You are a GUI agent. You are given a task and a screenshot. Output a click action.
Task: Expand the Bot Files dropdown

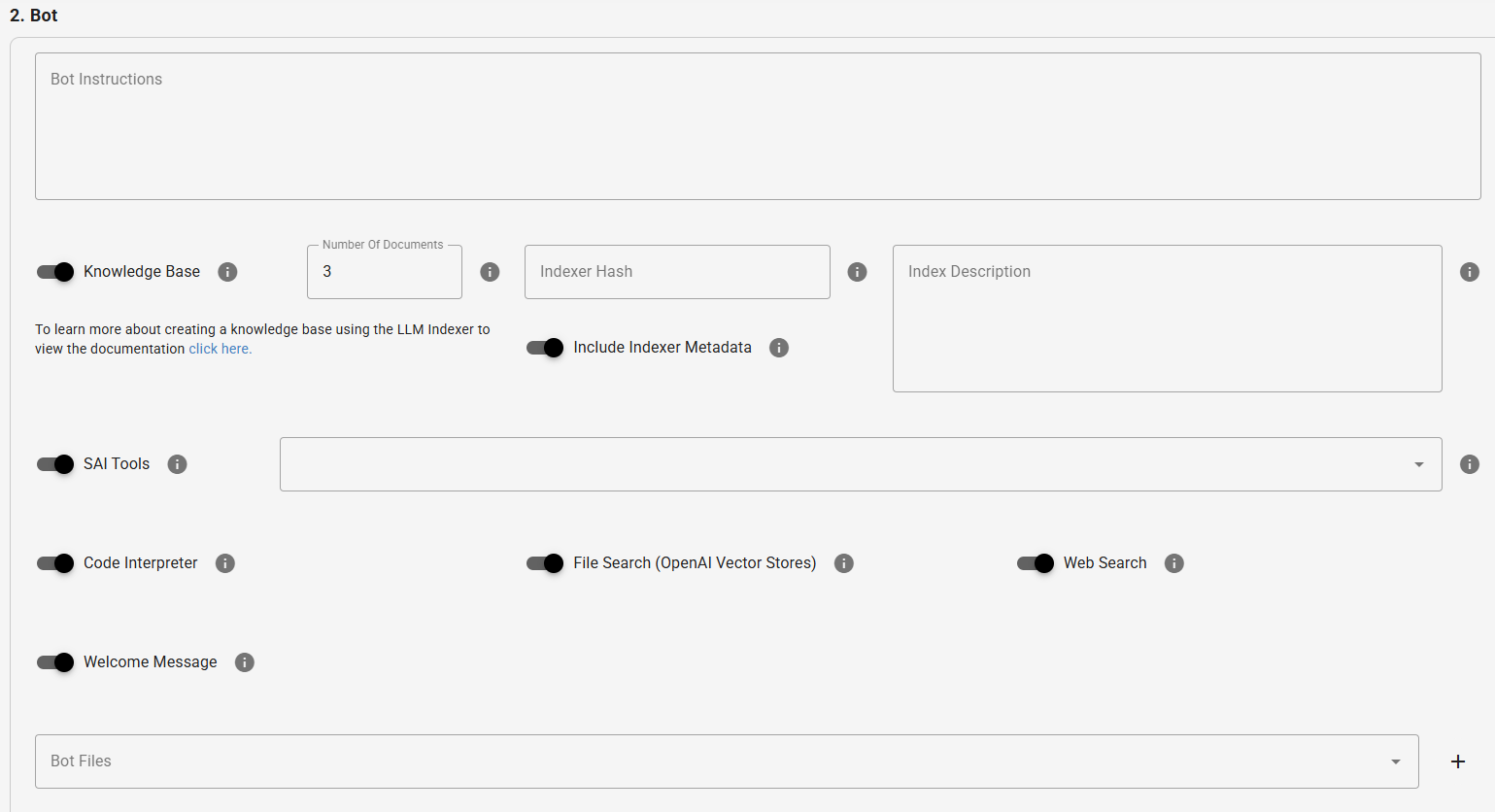(x=1395, y=761)
